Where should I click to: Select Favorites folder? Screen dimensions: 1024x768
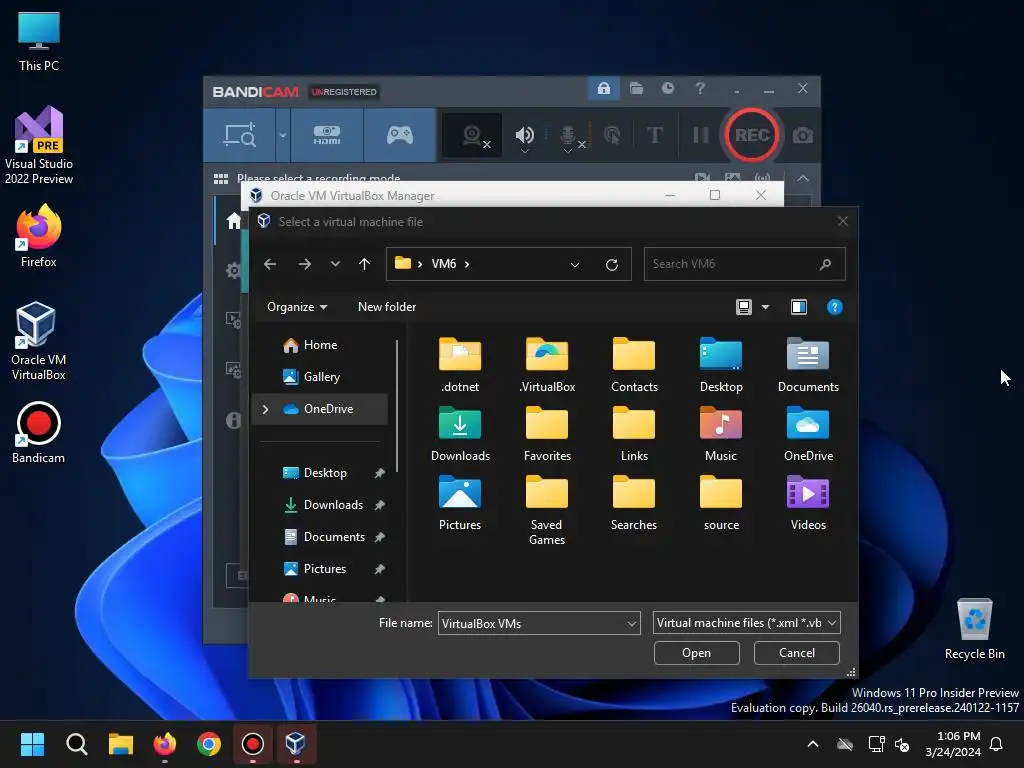coord(547,434)
